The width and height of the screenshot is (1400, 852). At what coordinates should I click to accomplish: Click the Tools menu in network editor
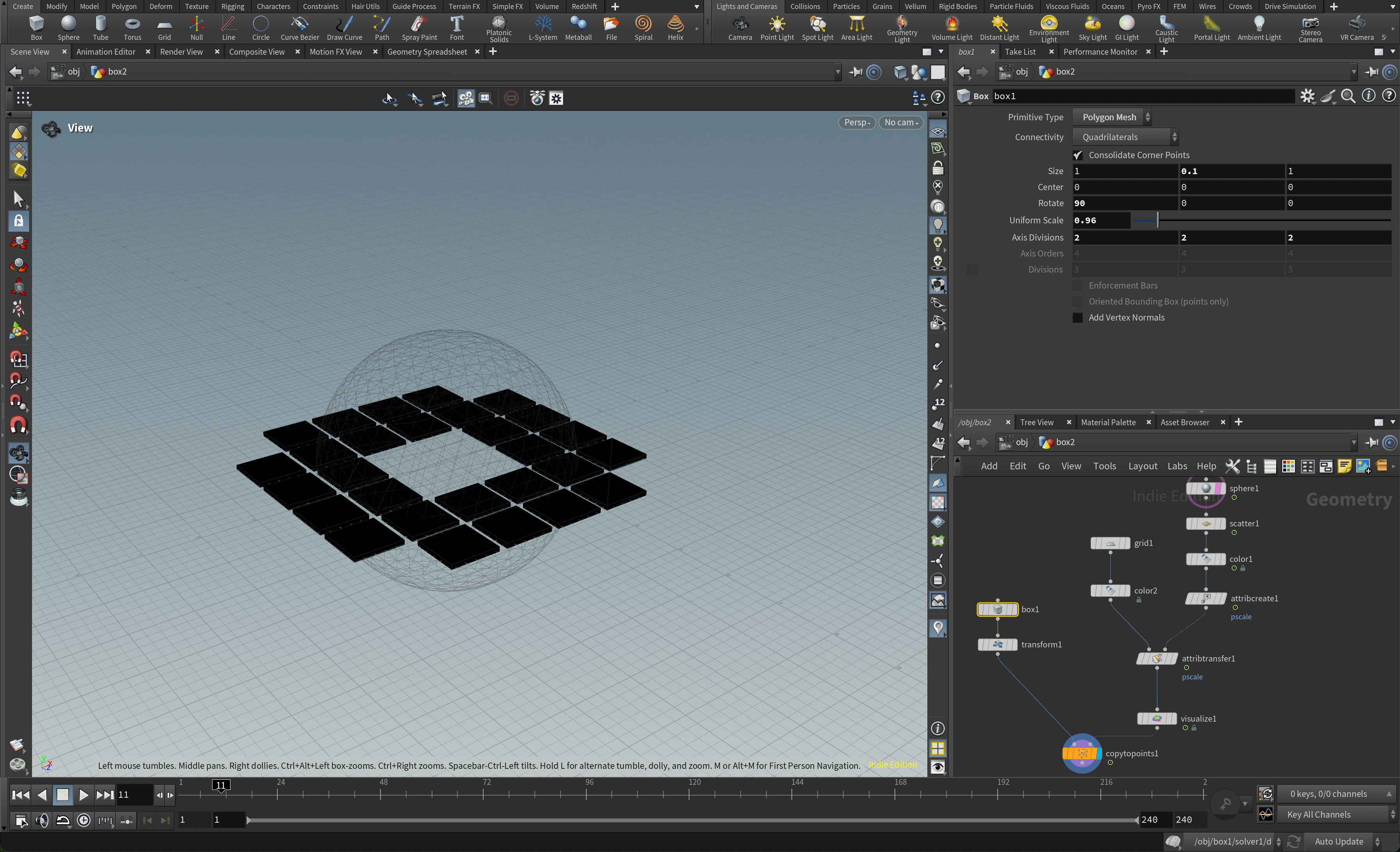click(1104, 466)
